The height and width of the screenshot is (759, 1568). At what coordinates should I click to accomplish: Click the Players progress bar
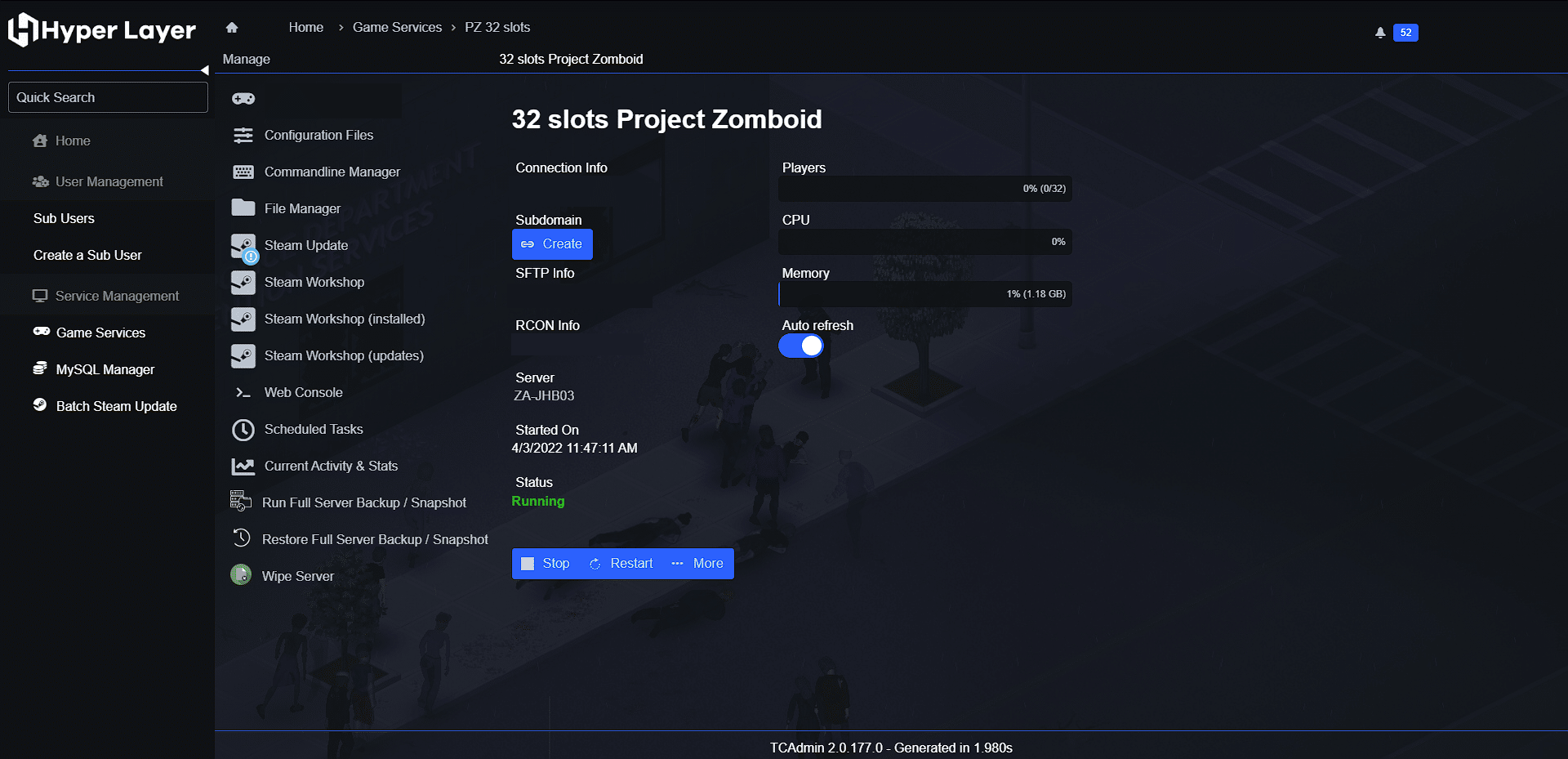[925, 189]
